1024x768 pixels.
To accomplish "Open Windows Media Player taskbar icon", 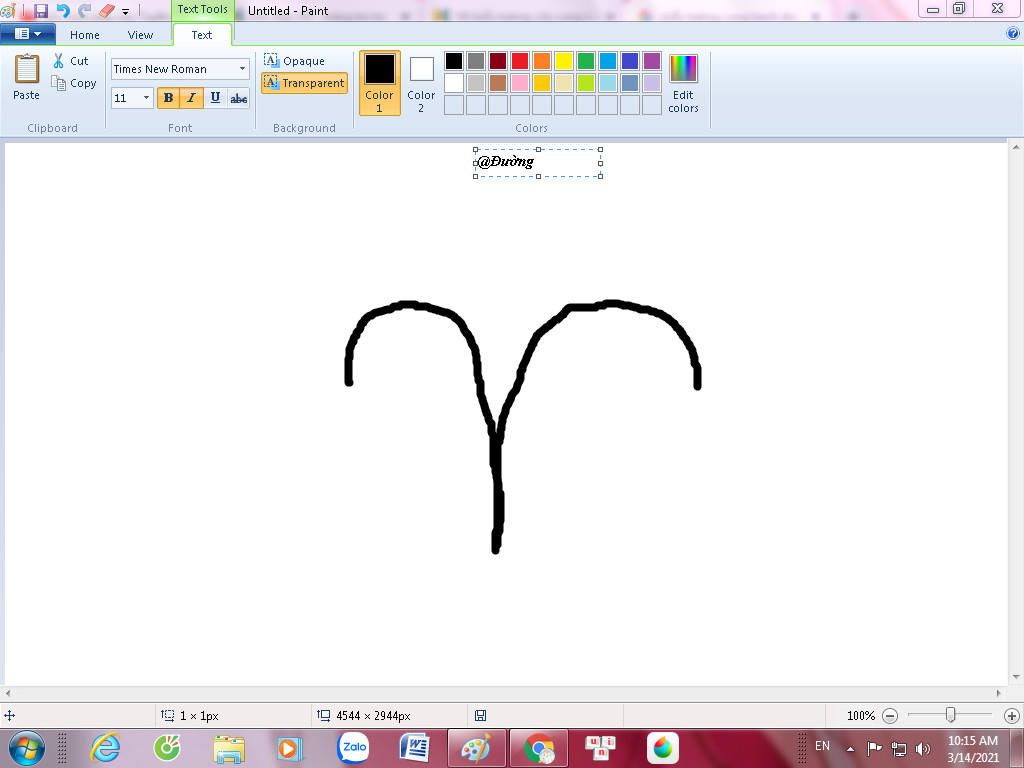I will 290,748.
